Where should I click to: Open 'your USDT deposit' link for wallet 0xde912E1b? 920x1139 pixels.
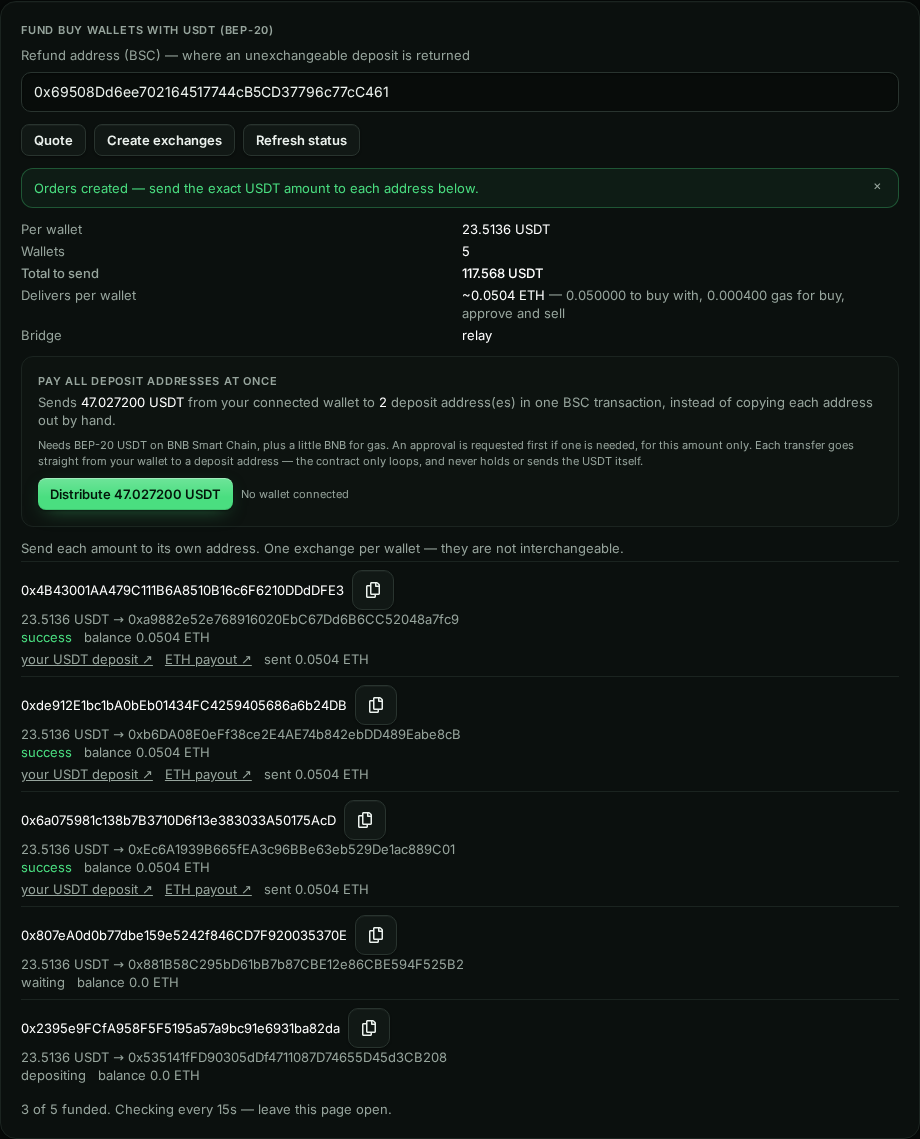(x=86, y=774)
